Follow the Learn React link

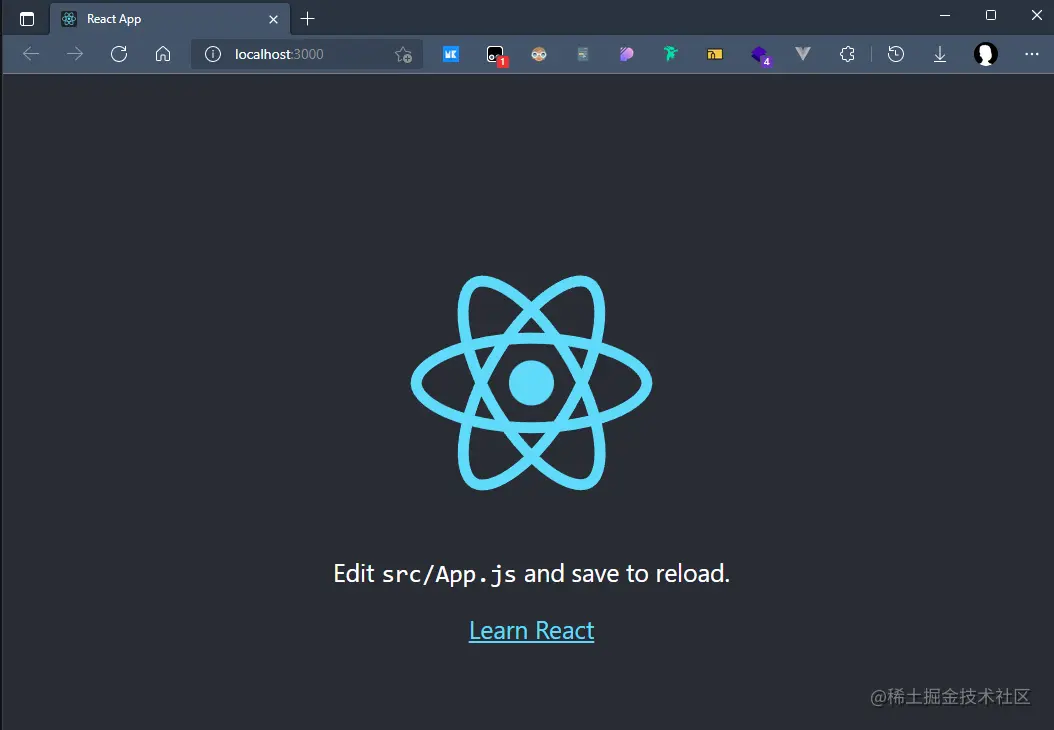click(x=531, y=631)
